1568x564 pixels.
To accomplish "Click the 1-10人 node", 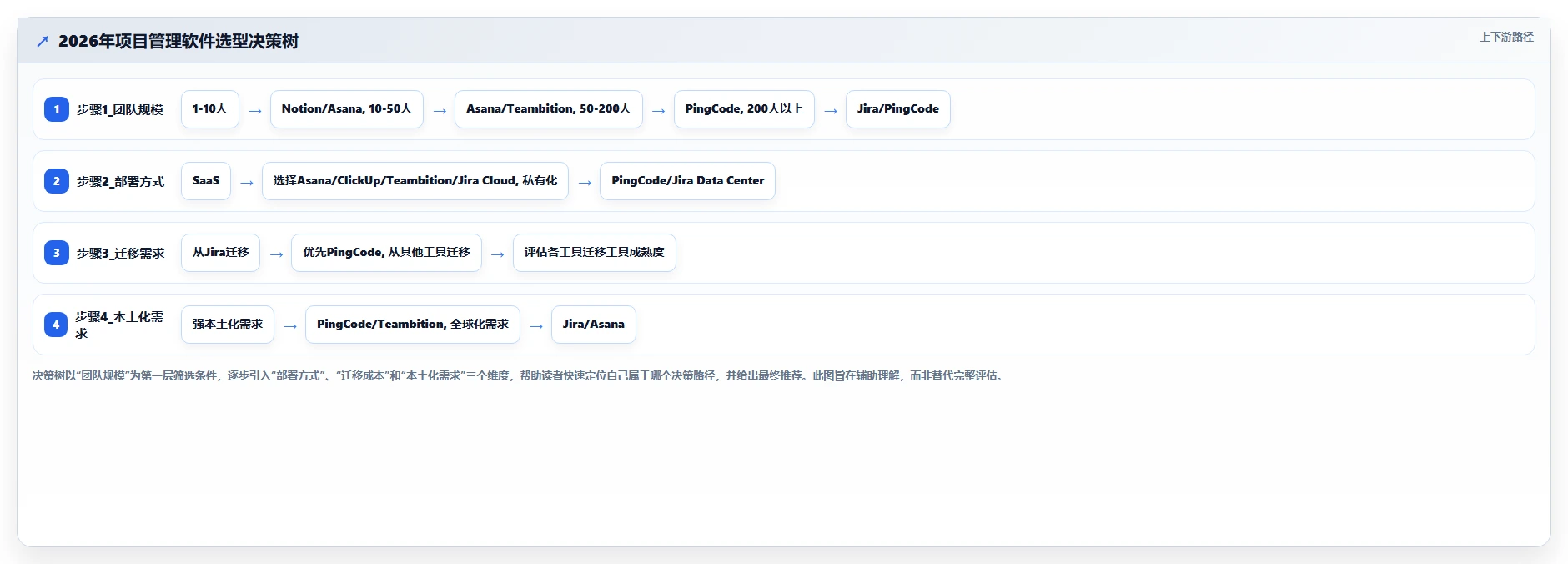I will pos(210,109).
